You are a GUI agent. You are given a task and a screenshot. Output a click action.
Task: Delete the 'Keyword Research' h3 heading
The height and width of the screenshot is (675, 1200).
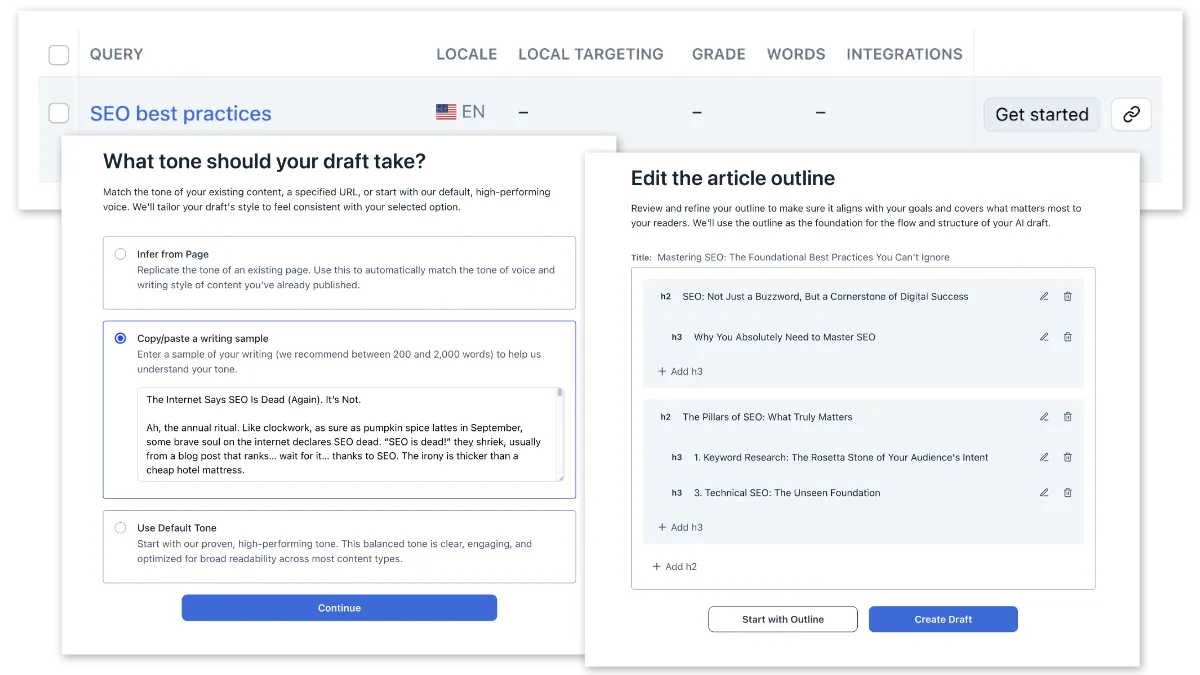1067,457
